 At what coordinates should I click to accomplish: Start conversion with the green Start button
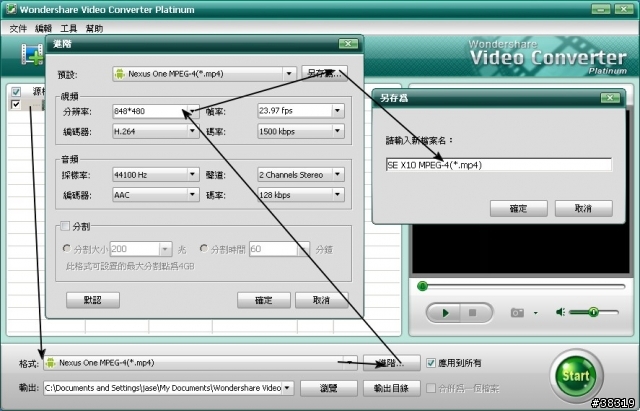(x=576, y=375)
